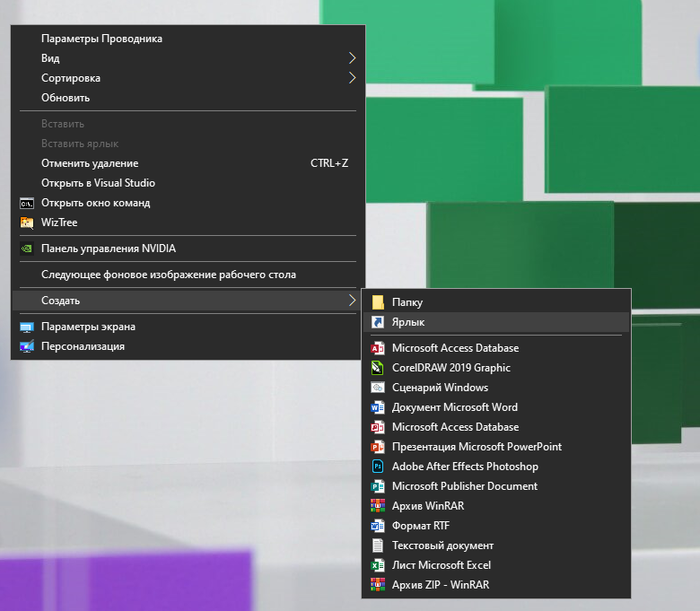Click the text document page icon

click(x=378, y=545)
